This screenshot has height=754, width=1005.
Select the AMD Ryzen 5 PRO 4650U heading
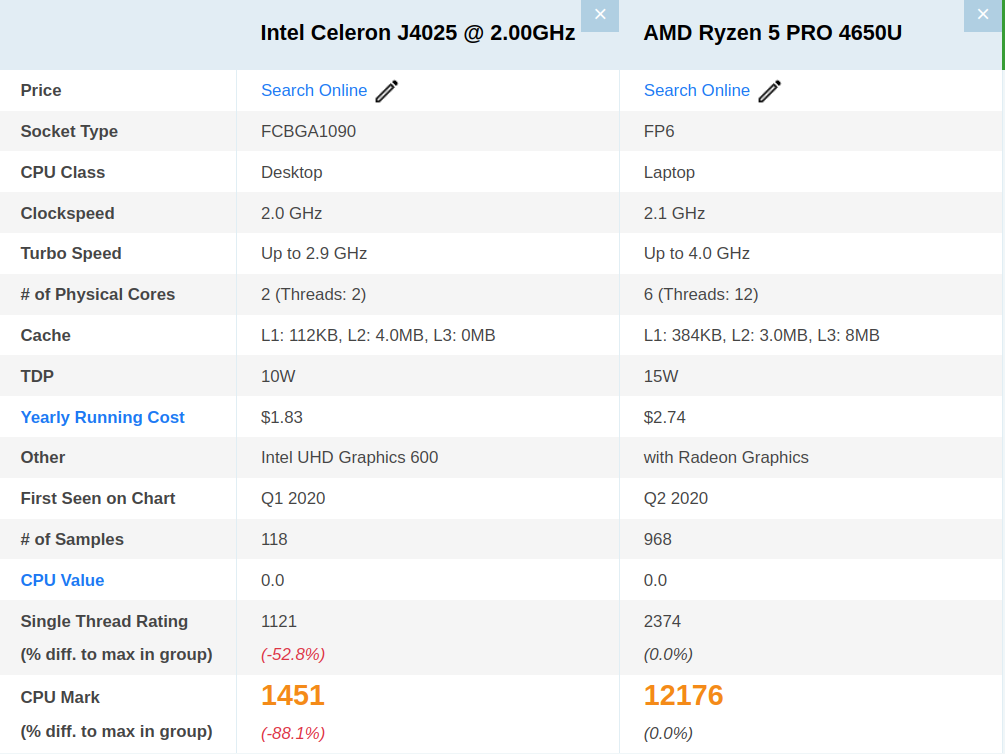772,33
